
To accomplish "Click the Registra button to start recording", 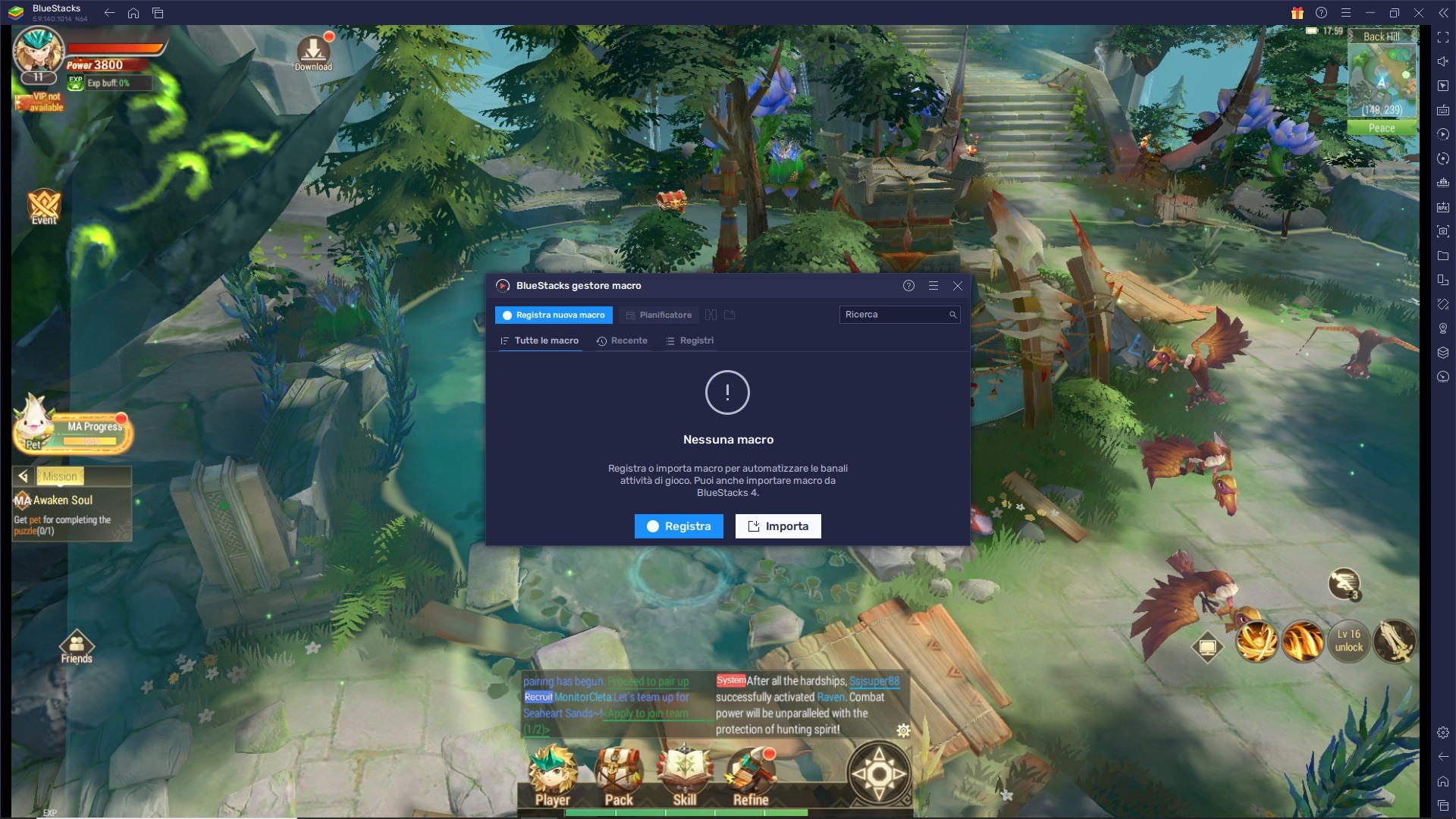I will click(679, 526).
